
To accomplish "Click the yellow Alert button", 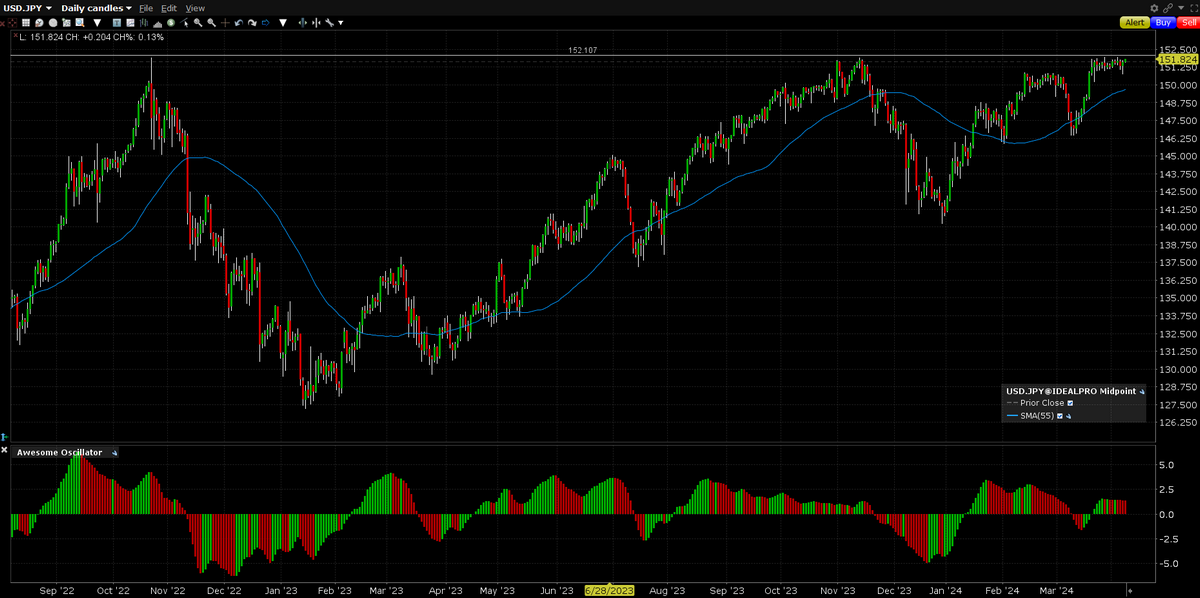I will [1135, 22].
